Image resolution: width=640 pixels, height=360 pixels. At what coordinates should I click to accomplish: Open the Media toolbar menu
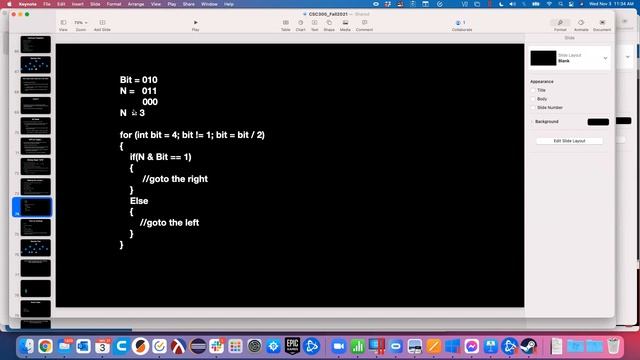pyautogui.click(x=345, y=25)
